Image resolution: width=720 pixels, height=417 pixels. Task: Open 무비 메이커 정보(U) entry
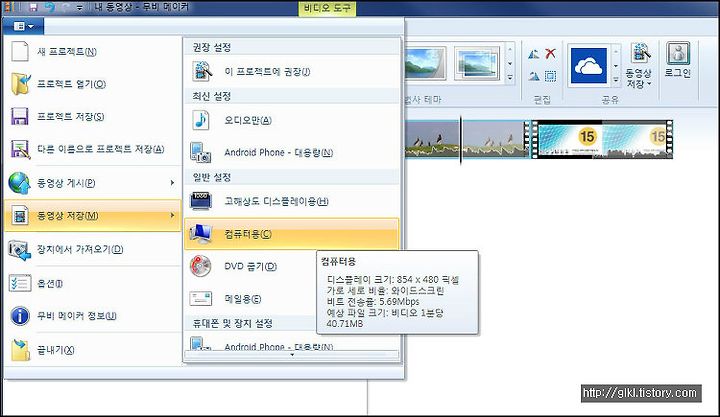click(x=92, y=316)
